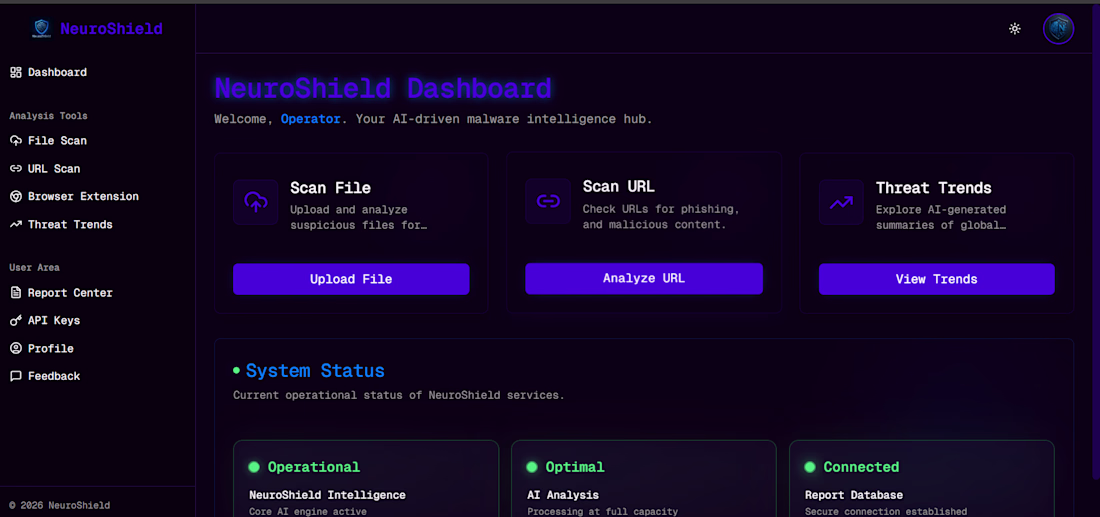Screen dimensions: 1100x517
Task: Click the Analyze URL button
Action: click(644, 278)
